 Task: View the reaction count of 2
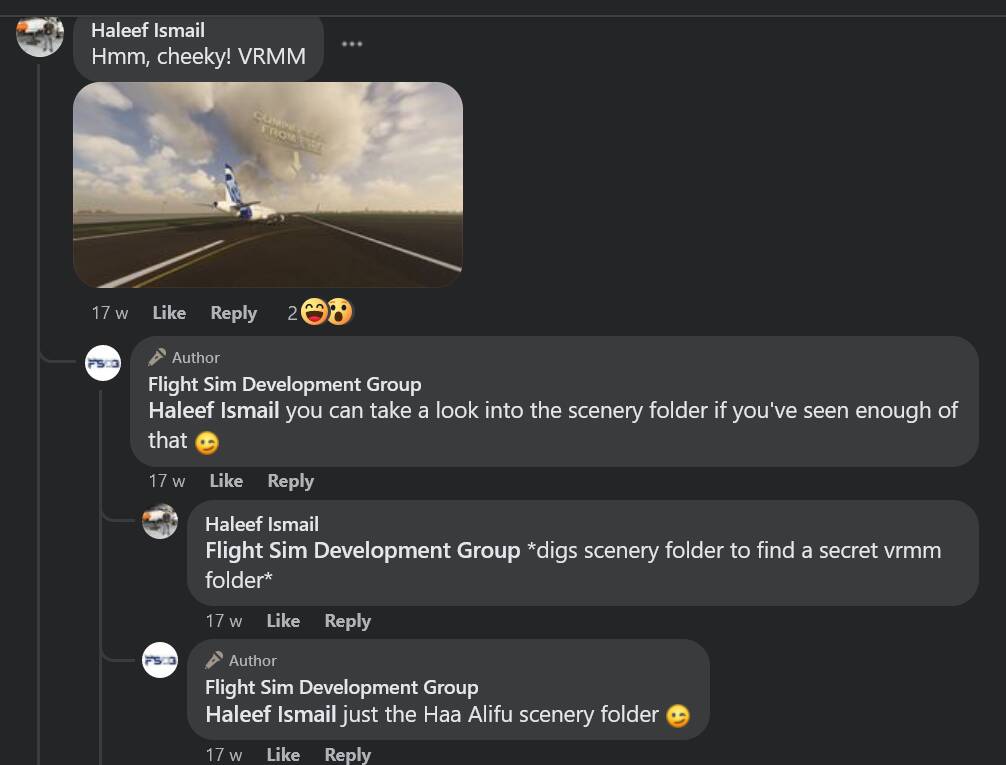pos(293,313)
